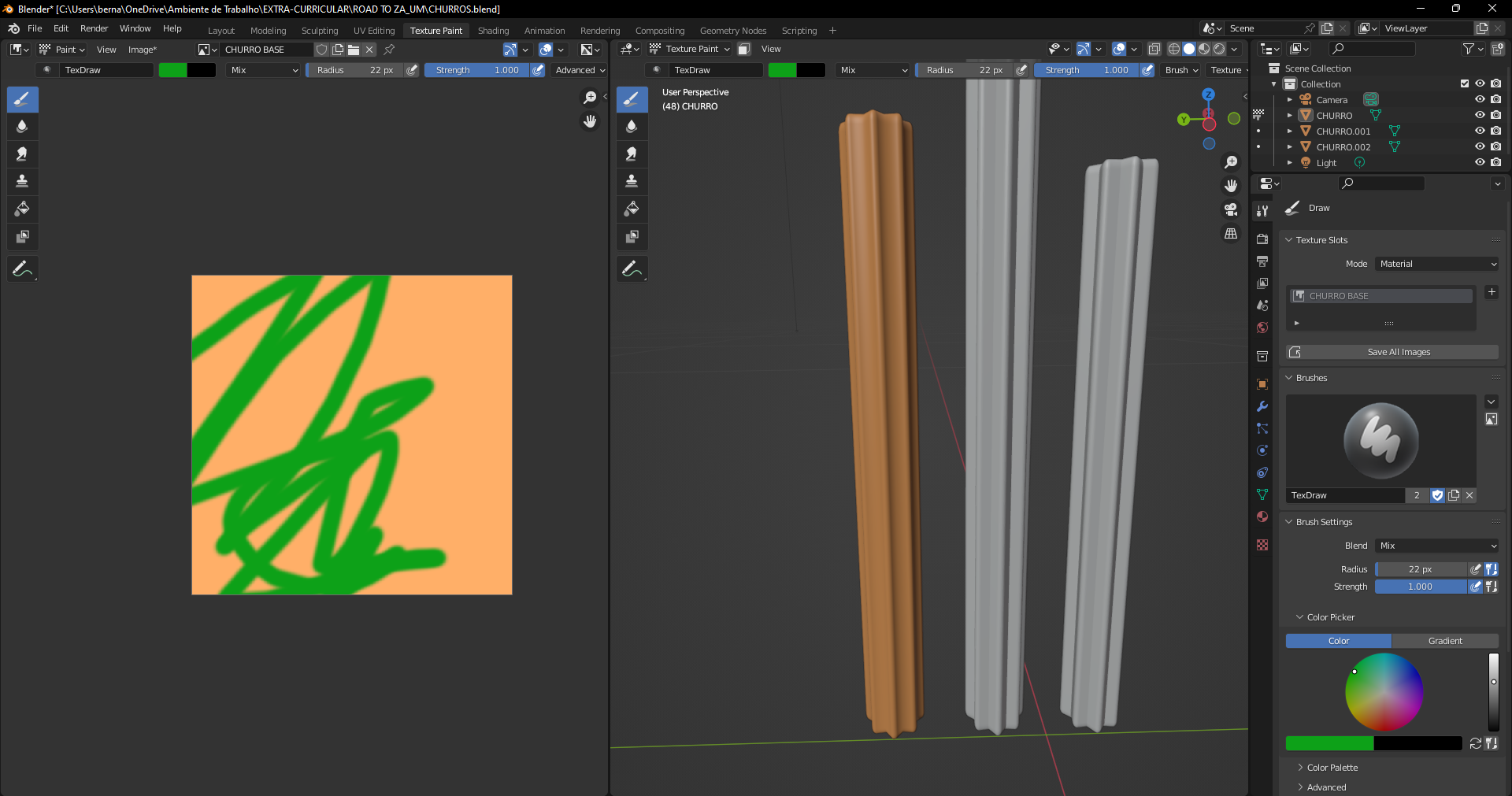Select the Annotate tool in the 3D viewport
The height and width of the screenshot is (796, 1512).
point(632,269)
